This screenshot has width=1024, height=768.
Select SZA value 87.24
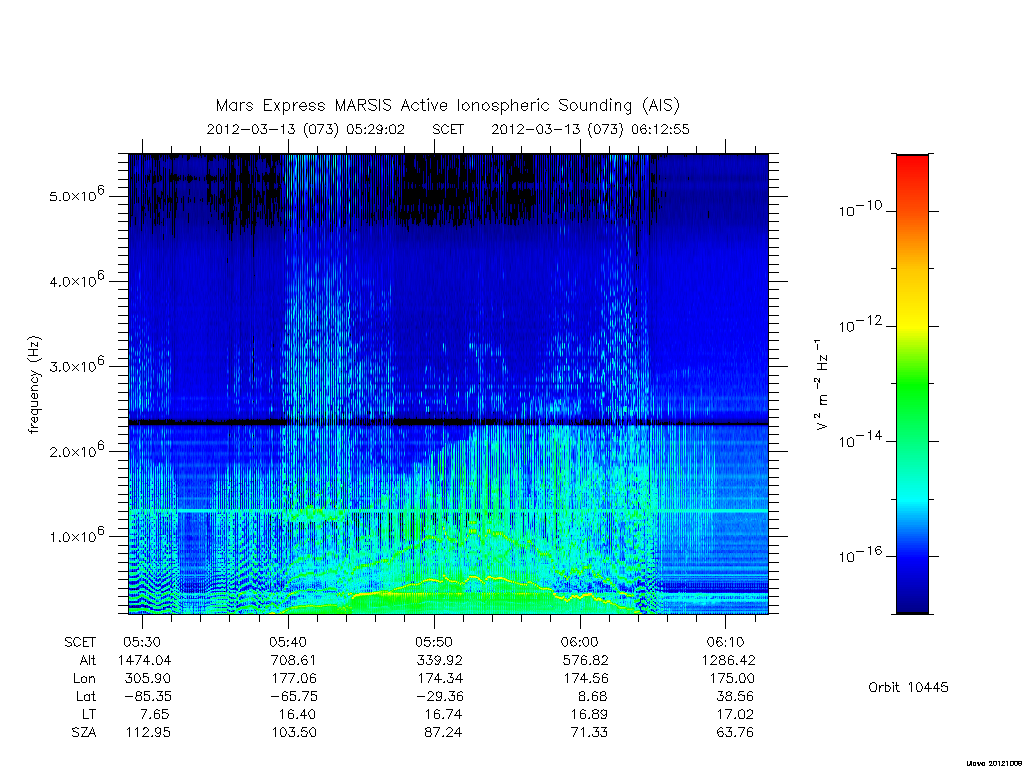point(443,733)
